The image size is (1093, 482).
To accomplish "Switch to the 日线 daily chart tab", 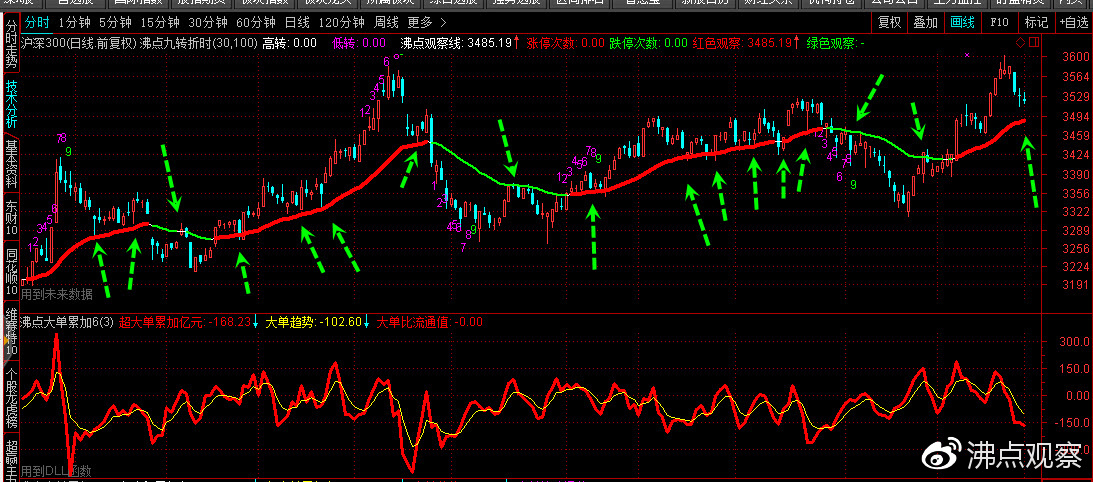I will coord(297,21).
